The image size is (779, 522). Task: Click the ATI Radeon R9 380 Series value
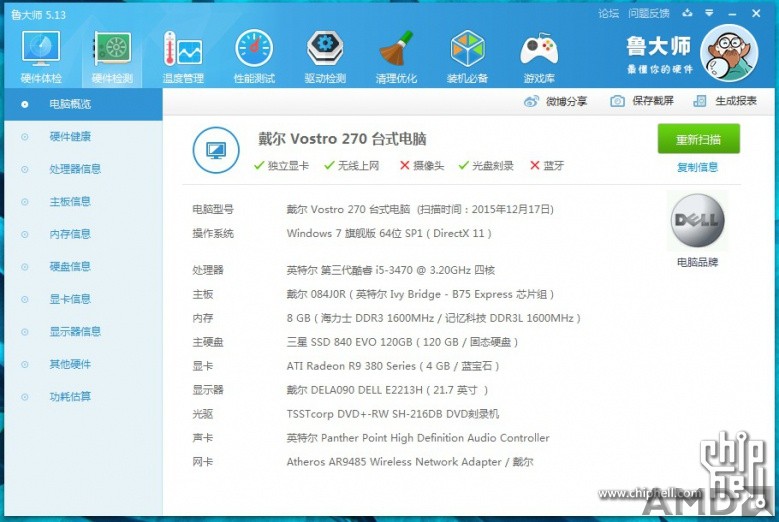point(392,367)
